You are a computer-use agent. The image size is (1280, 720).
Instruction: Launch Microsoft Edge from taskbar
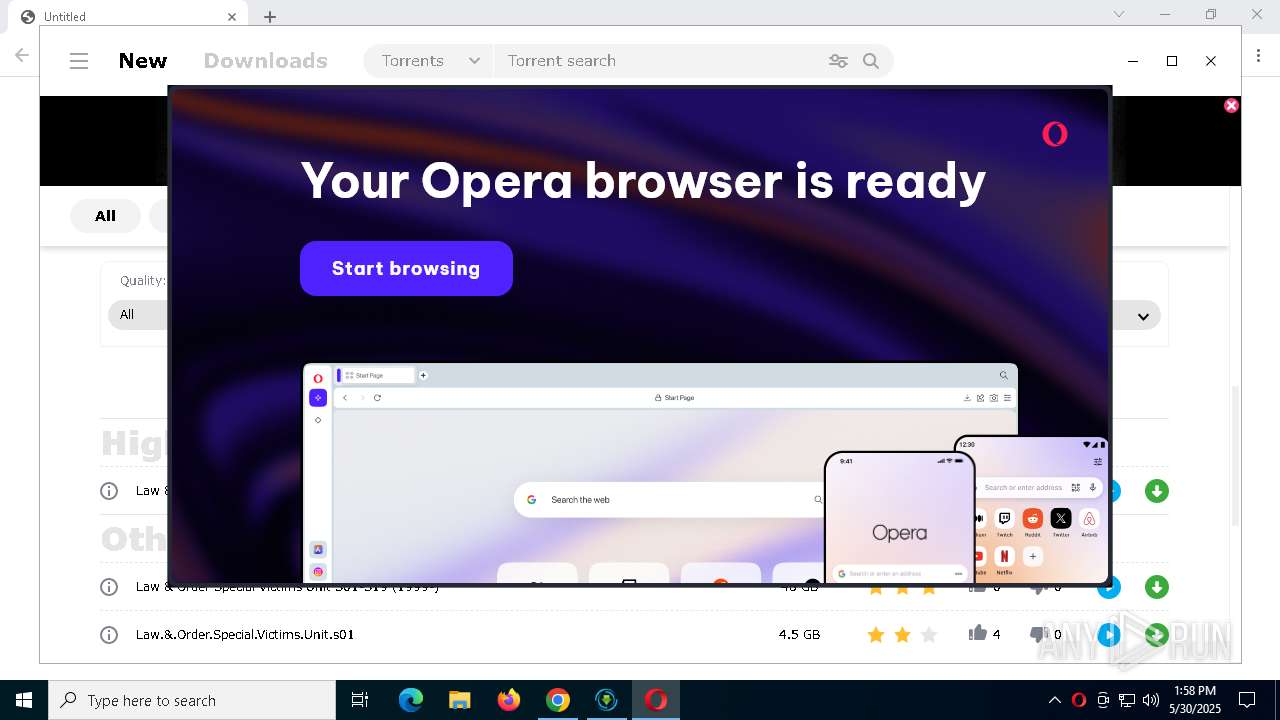pos(411,700)
